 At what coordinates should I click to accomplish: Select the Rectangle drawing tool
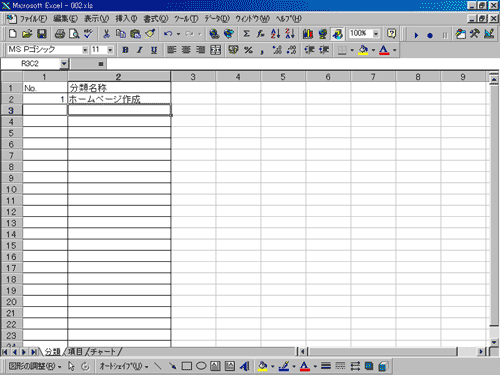coord(187,366)
